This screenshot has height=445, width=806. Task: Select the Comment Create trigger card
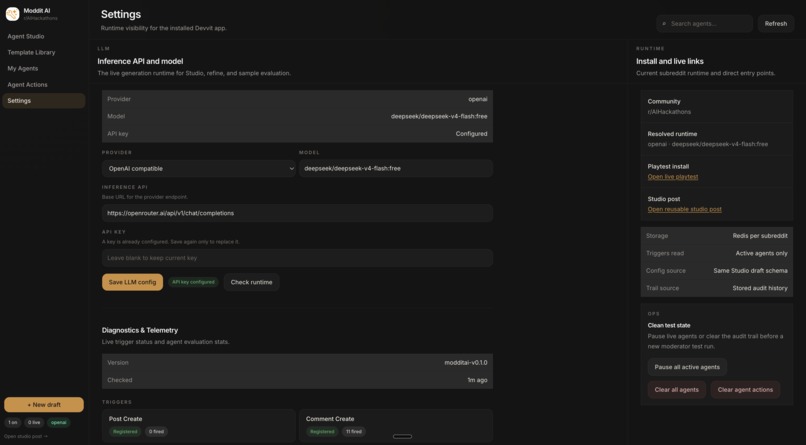[396, 425]
